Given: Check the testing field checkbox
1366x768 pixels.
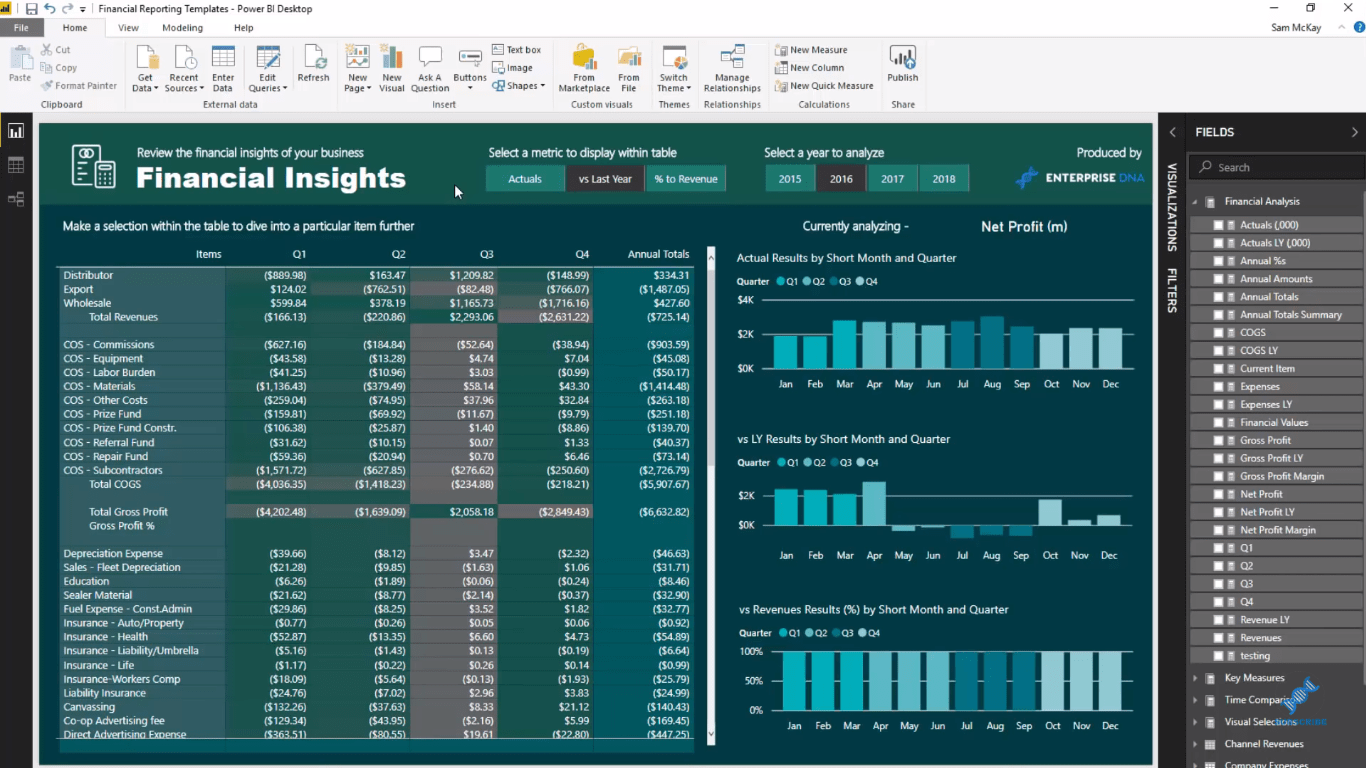Looking at the screenshot, I should [x=1218, y=656].
